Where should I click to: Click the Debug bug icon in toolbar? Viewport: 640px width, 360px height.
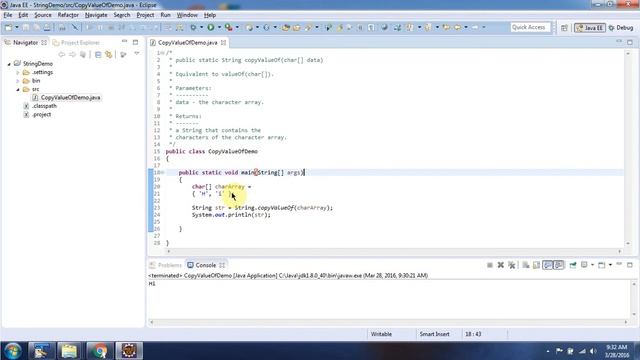click(x=193, y=27)
